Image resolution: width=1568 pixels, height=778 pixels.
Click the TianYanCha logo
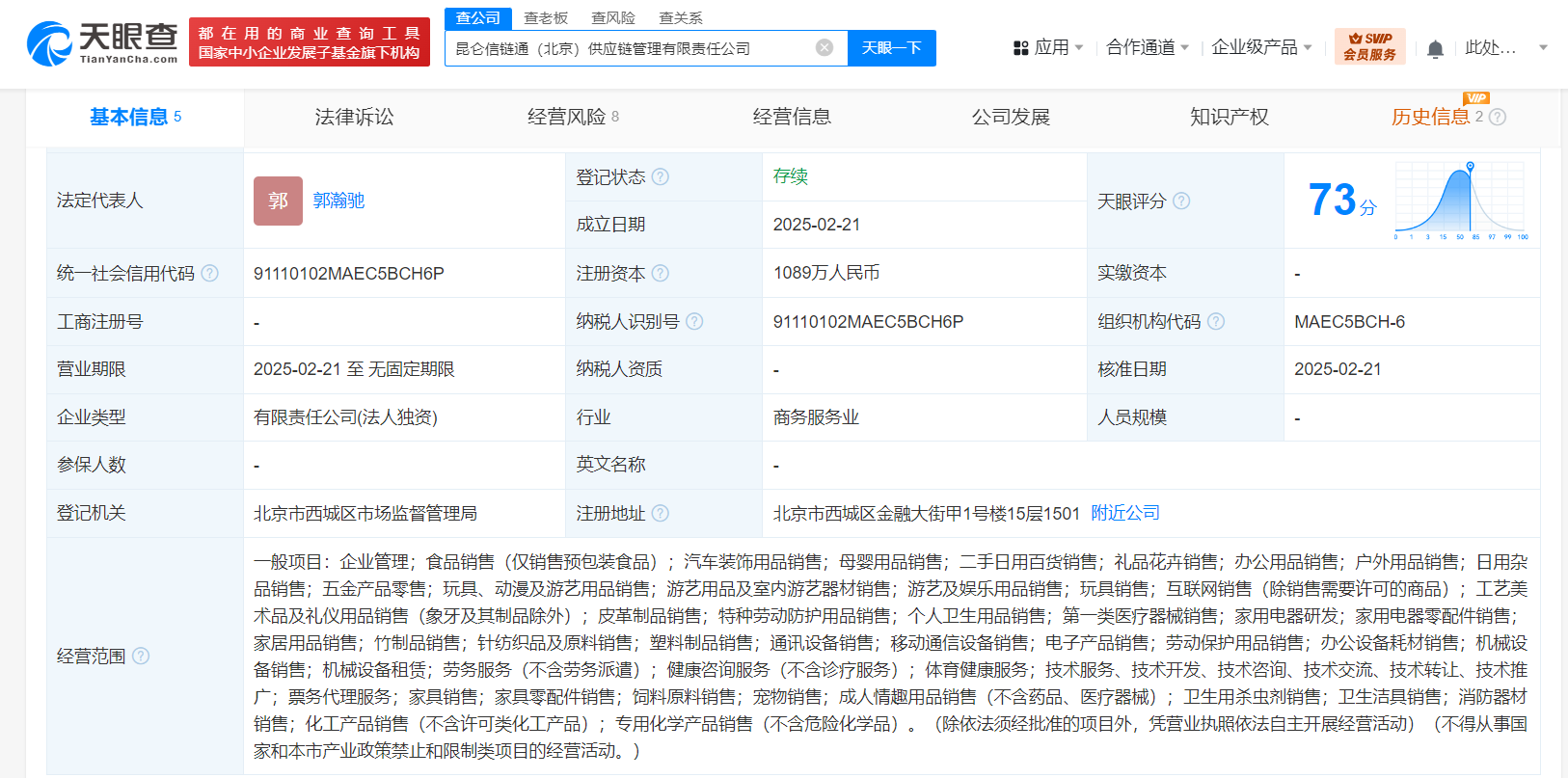[x=102, y=43]
